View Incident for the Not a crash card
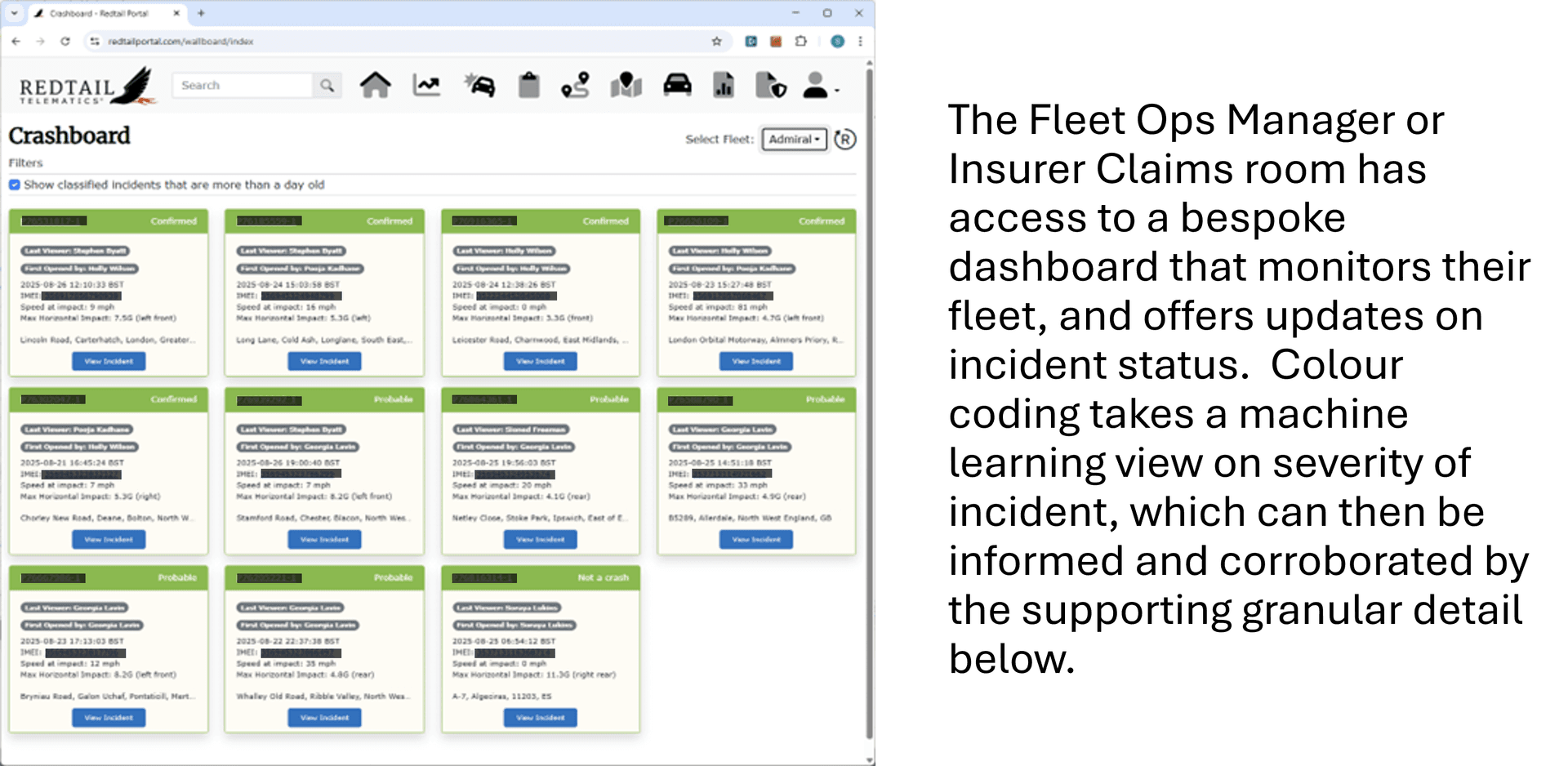The height and width of the screenshot is (766, 1568). click(540, 718)
